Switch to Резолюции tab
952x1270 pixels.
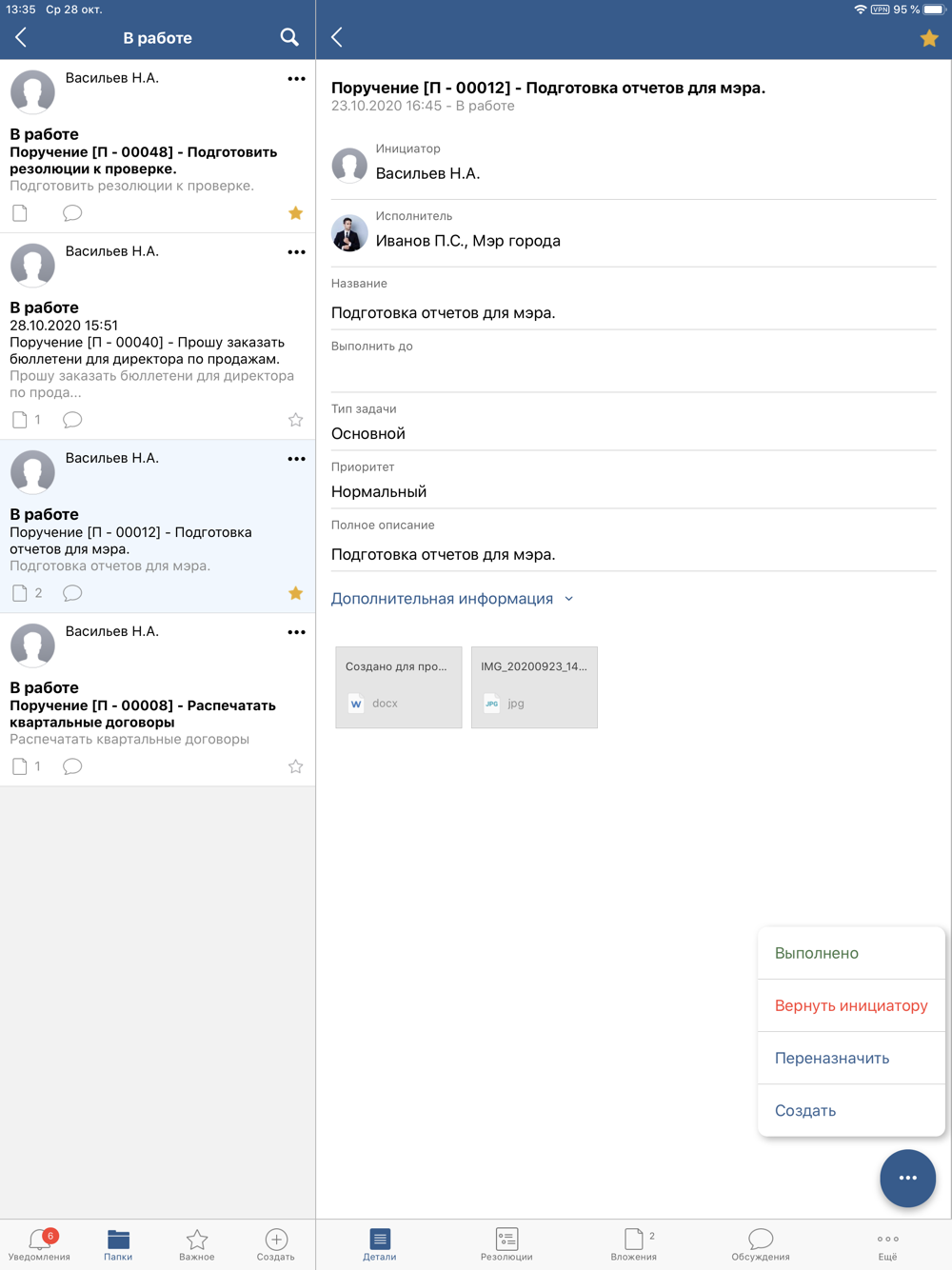[506, 1244]
